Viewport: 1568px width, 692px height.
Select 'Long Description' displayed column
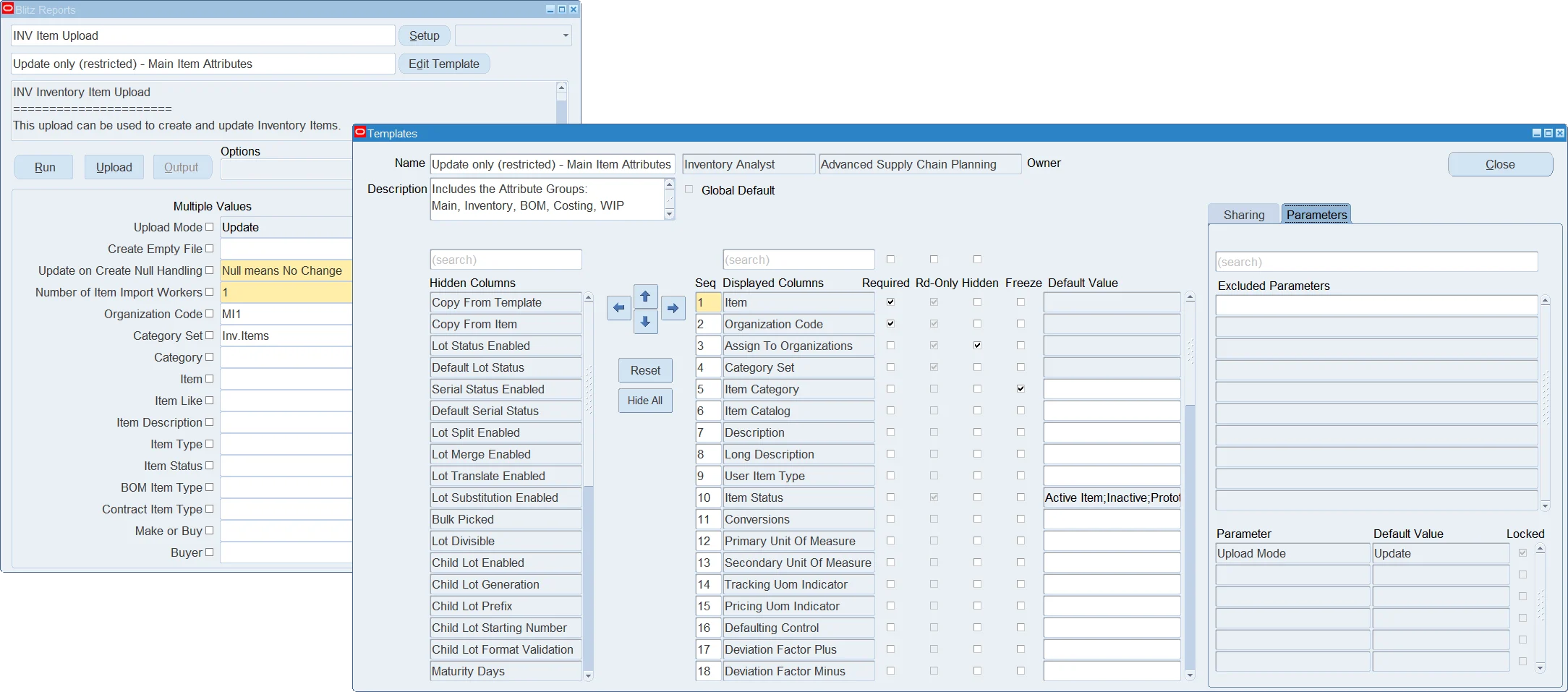pos(798,454)
